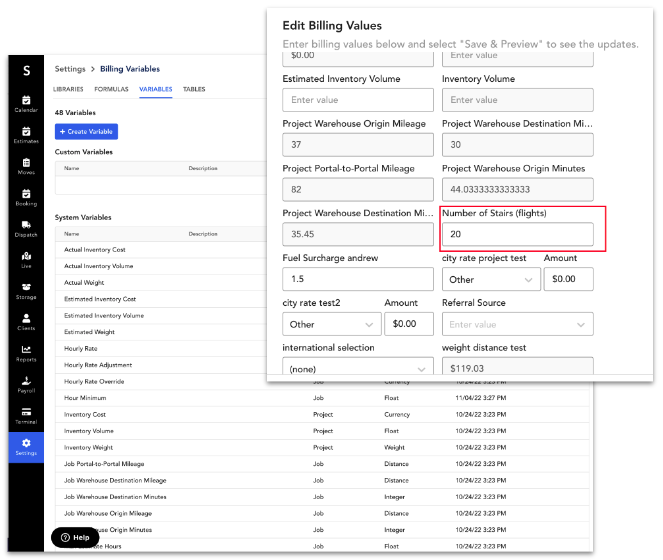The height and width of the screenshot is (560, 663).
Task: Go to Estimates in the sidebar
Action: [26, 134]
